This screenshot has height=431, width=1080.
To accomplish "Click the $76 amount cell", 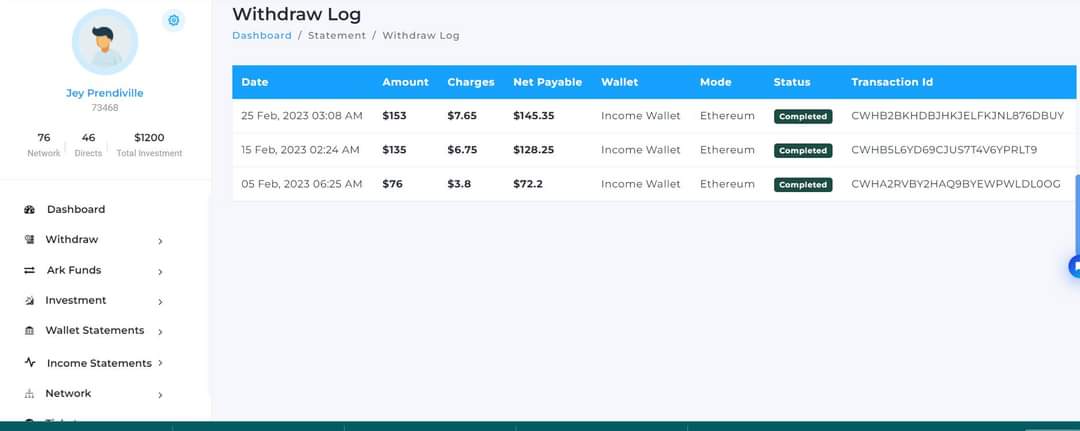I will point(393,184).
